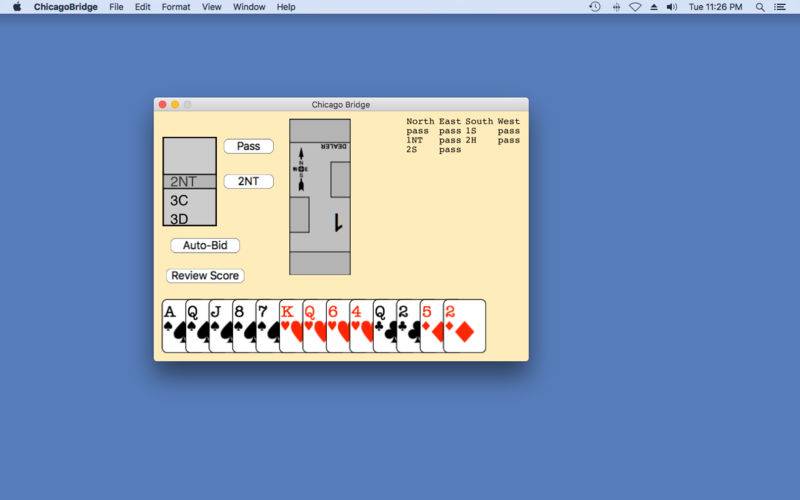Screen dimensions: 800x500
Task: Click the Ace of spades card
Action: point(173,326)
